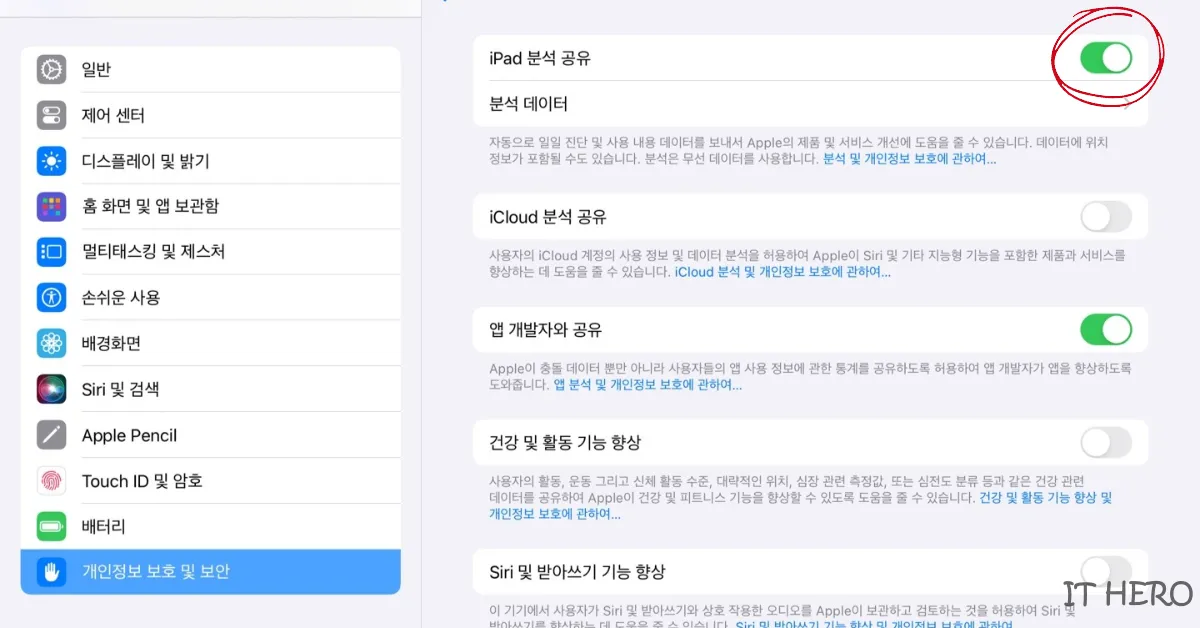Open Touch ID 및 암호 settings

pyautogui.click(x=210, y=481)
